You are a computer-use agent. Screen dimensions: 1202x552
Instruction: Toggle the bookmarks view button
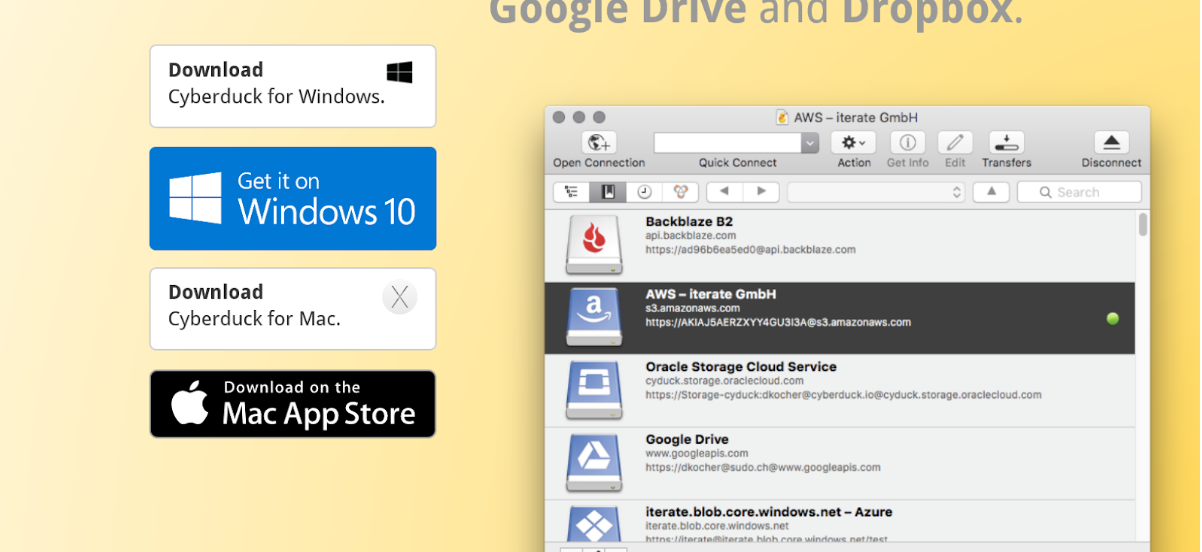click(x=607, y=192)
